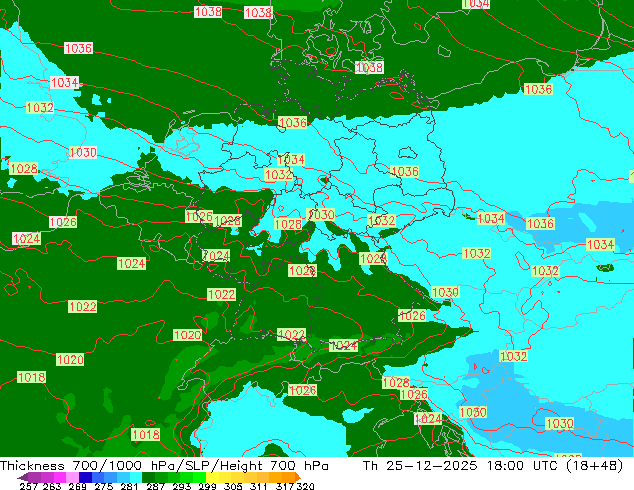This screenshot has height=490, width=634.
Task: Select the cyan legend swatch above 281
Action: [136, 477]
